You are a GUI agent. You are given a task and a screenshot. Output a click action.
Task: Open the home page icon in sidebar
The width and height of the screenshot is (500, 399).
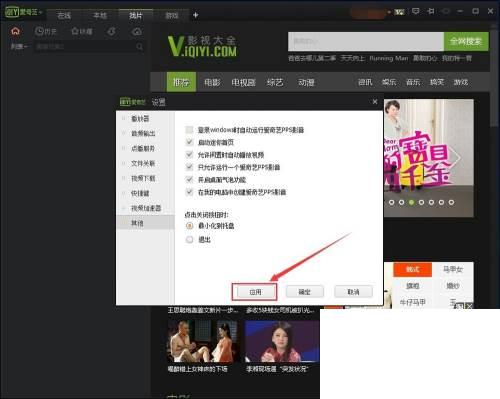(15, 31)
